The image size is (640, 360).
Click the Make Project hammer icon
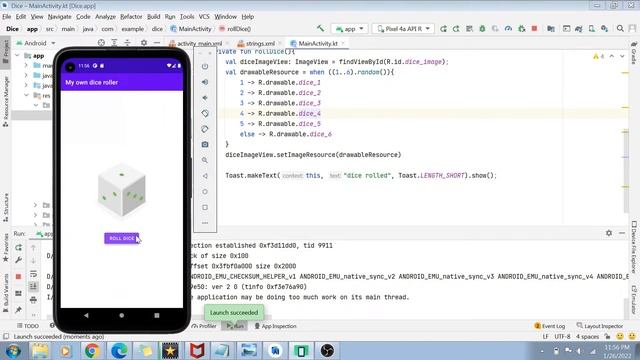pos(320,29)
